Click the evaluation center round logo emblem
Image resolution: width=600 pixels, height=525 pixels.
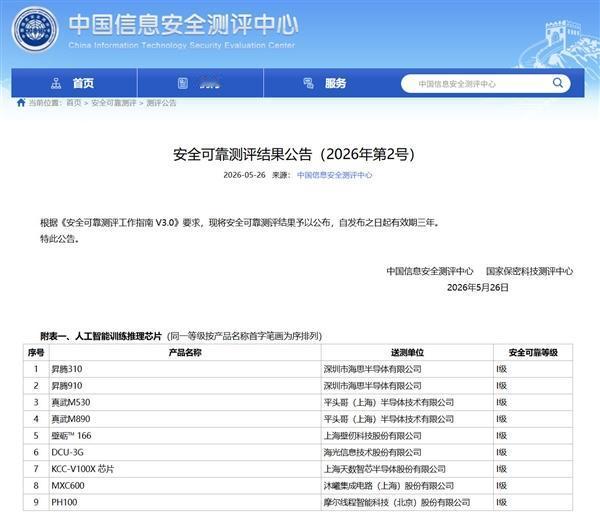point(35,29)
